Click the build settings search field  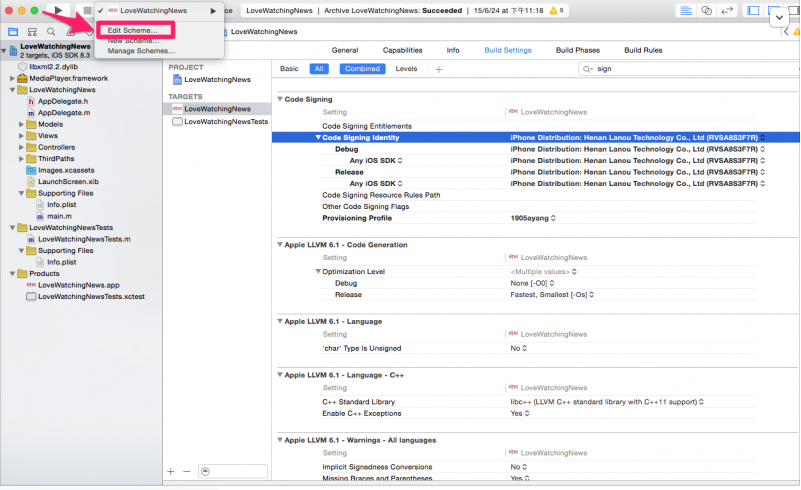tap(690, 69)
